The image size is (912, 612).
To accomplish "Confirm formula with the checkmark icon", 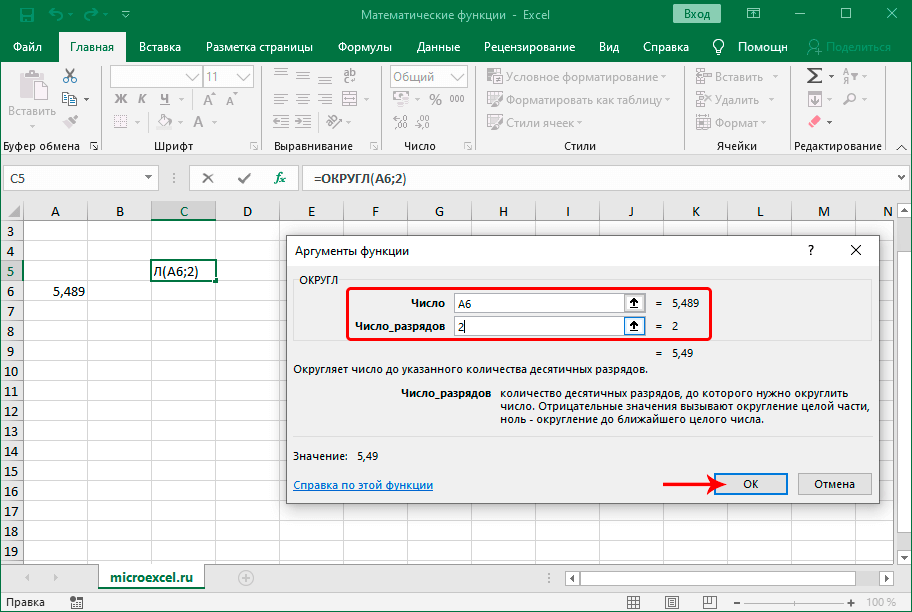I will 244,178.
